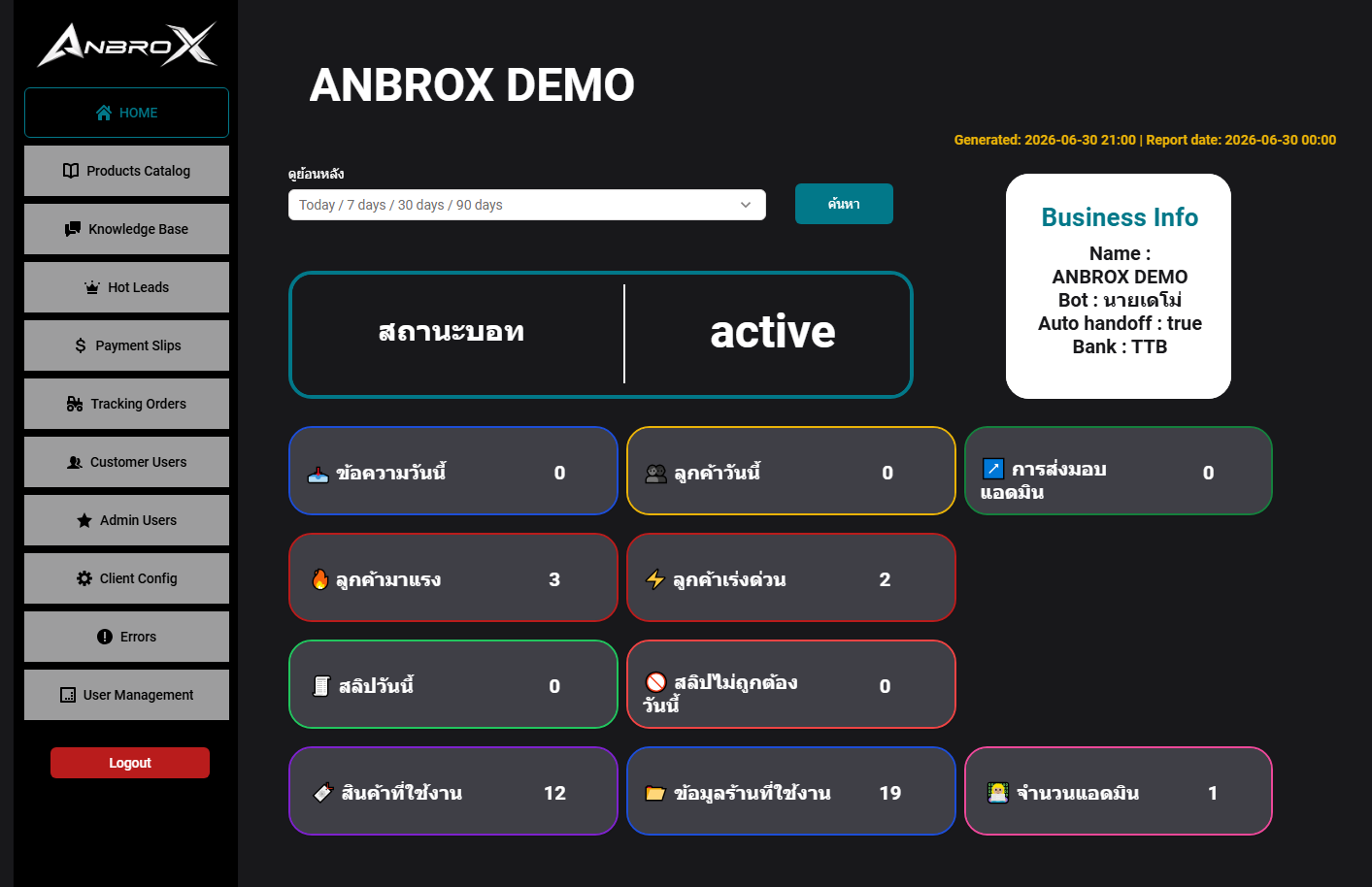1372x887 pixels.
Task: Click the prohibited icon on สลิปไม่ถูกต้อง card
Action: pos(656,682)
